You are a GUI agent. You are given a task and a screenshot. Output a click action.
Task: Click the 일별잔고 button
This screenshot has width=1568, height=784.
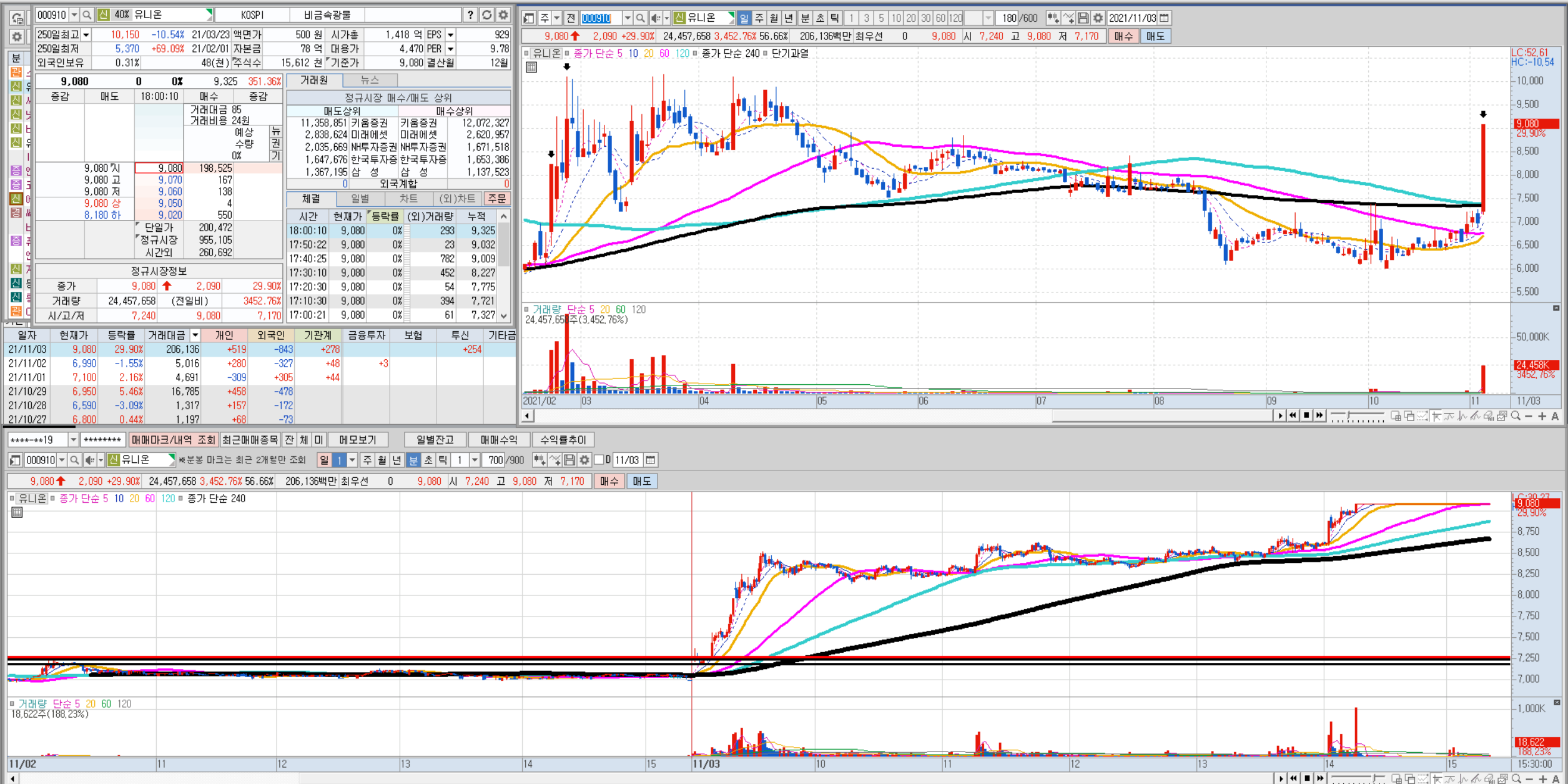tap(435, 440)
